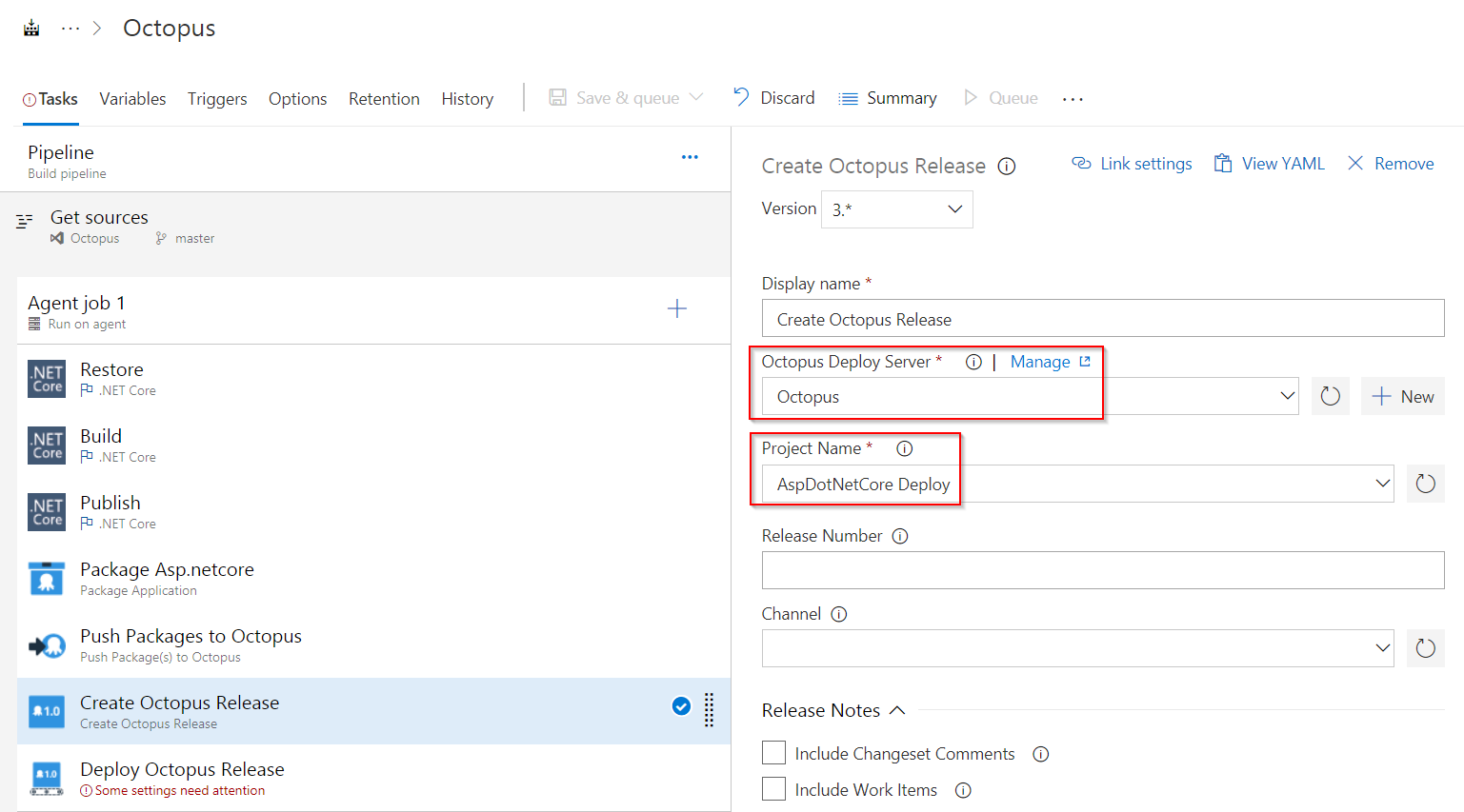Open the Project Name dropdown
The image size is (1464, 812).
click(x=1078, y=484)
